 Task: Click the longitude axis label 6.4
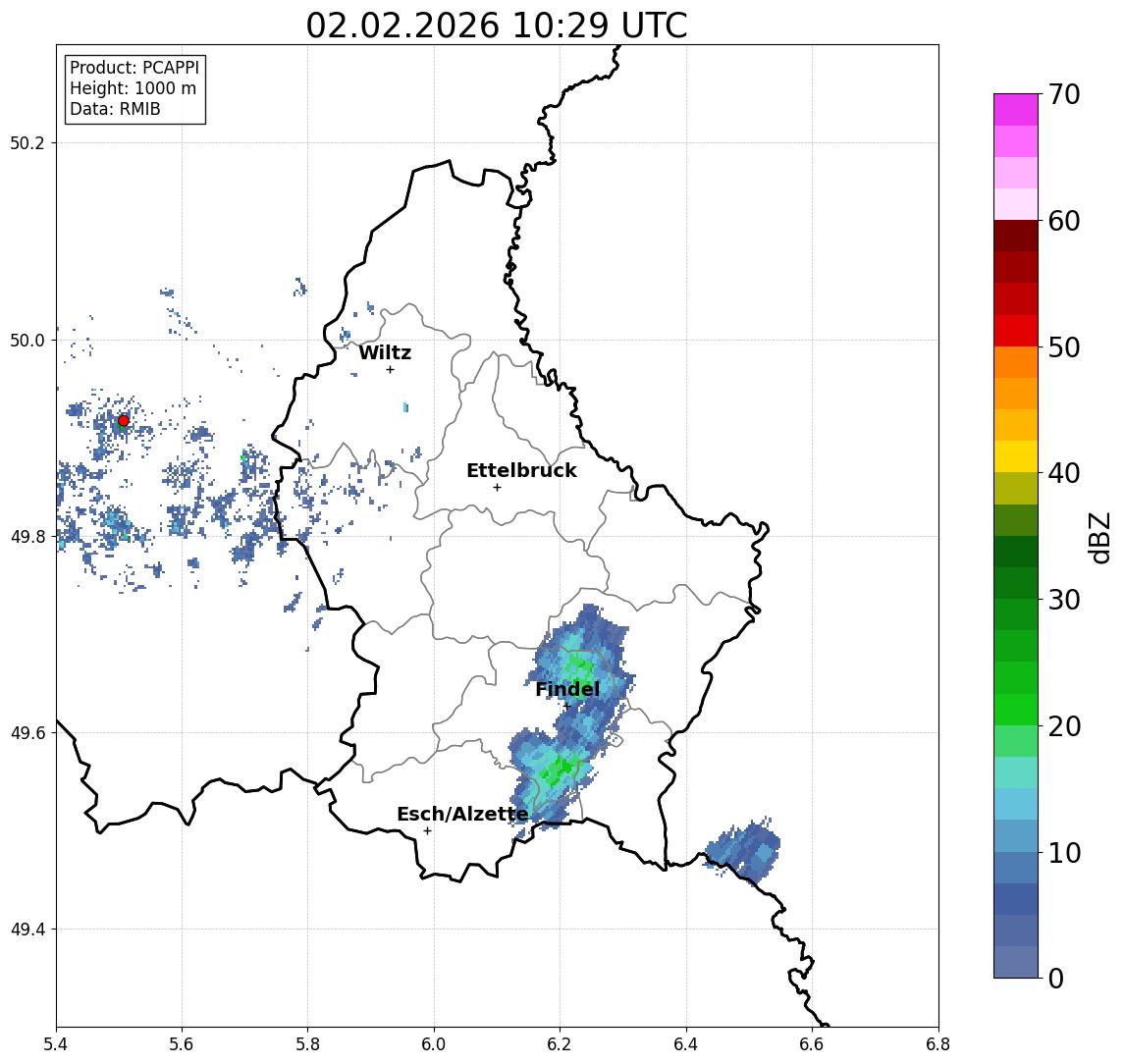pos(686,1044)
